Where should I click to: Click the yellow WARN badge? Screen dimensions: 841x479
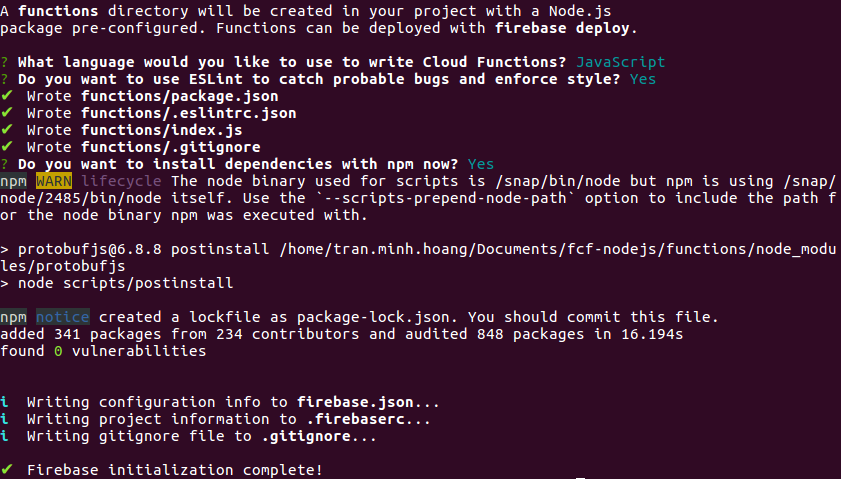[54, 181]
